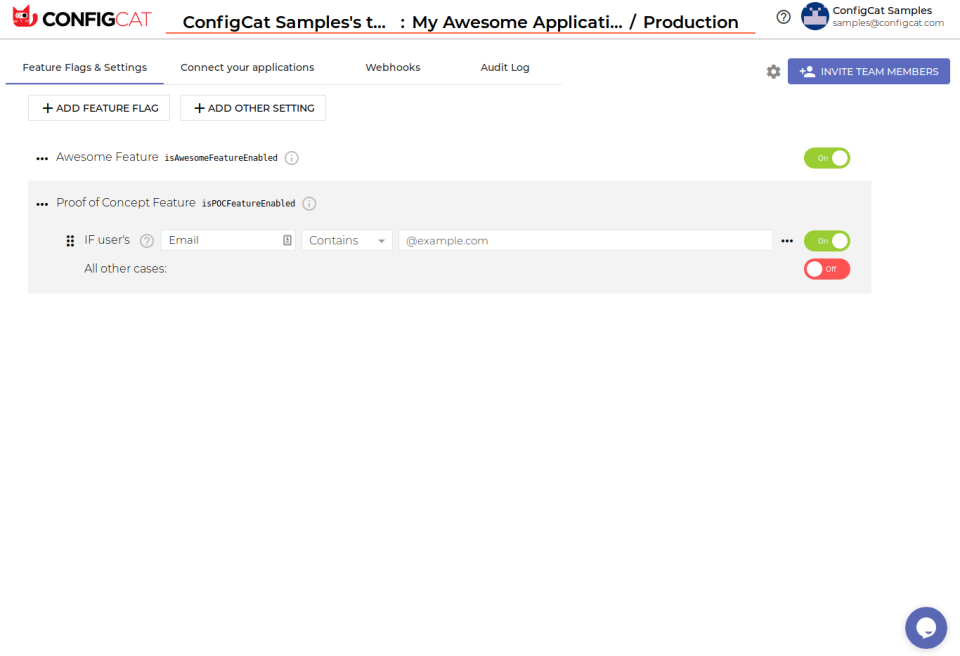
Task: Open the Audit Log tab
Action: coord(504,67)
